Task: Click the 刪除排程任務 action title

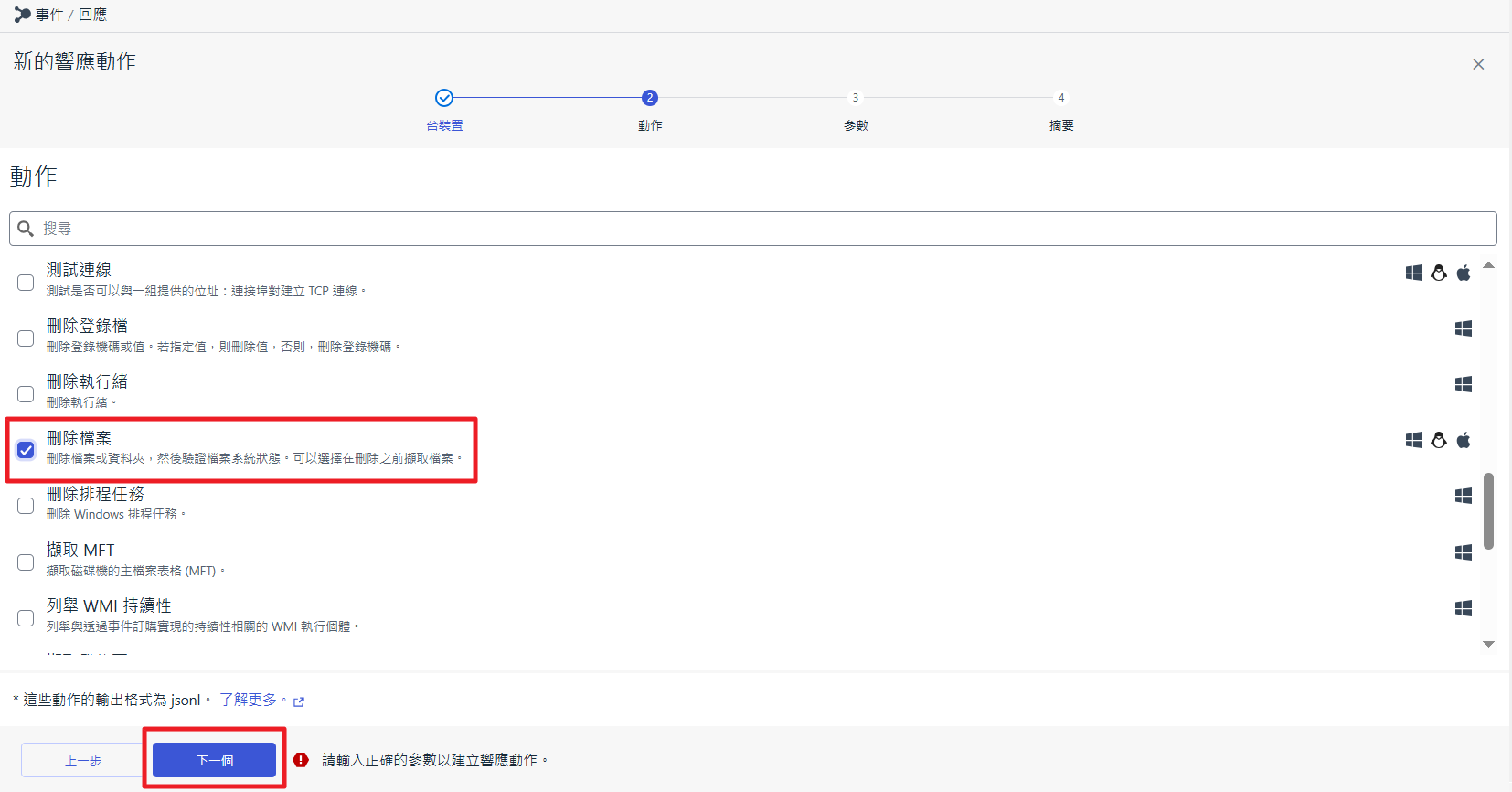Action: [95, 494]
